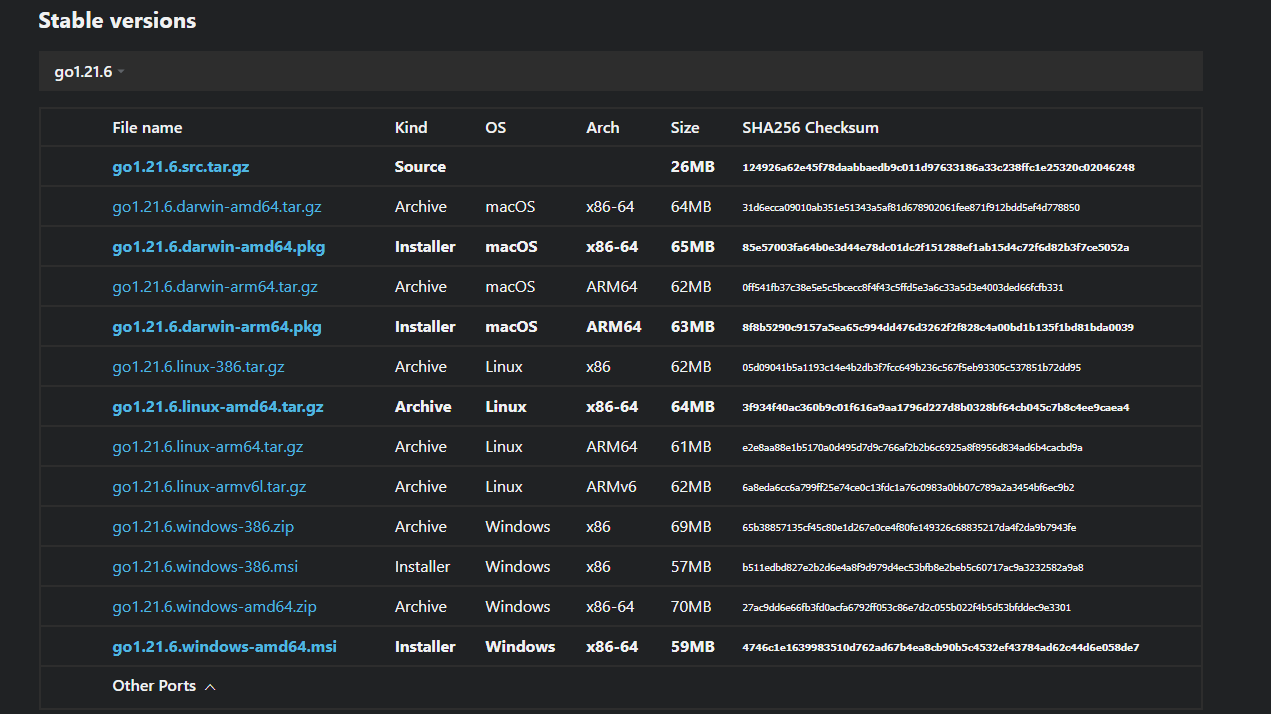
Task: Download the Windows amd64 zip file
Action: click(213, 606)
